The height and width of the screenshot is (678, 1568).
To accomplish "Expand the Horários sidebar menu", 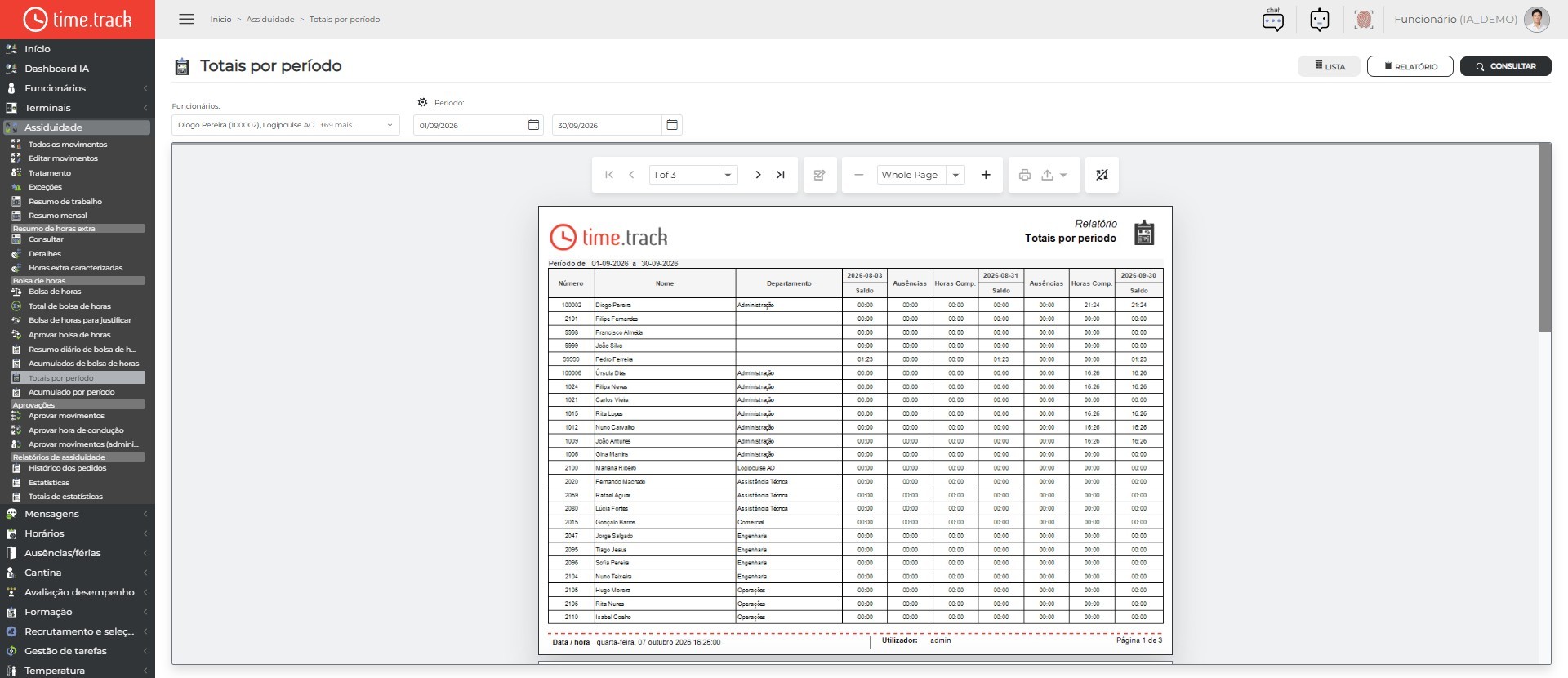I will pyautogui.click(x=77, y=533).
